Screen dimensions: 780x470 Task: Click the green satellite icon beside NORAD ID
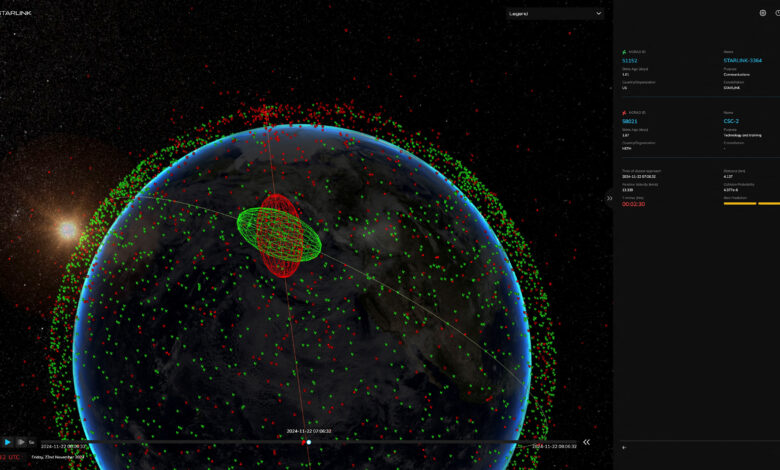click(x=624, y=52)
